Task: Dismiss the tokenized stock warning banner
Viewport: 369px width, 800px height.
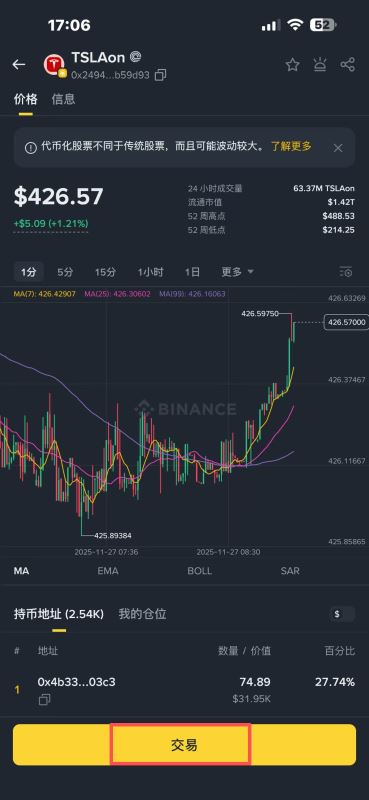Action: (x=338, y=148)
